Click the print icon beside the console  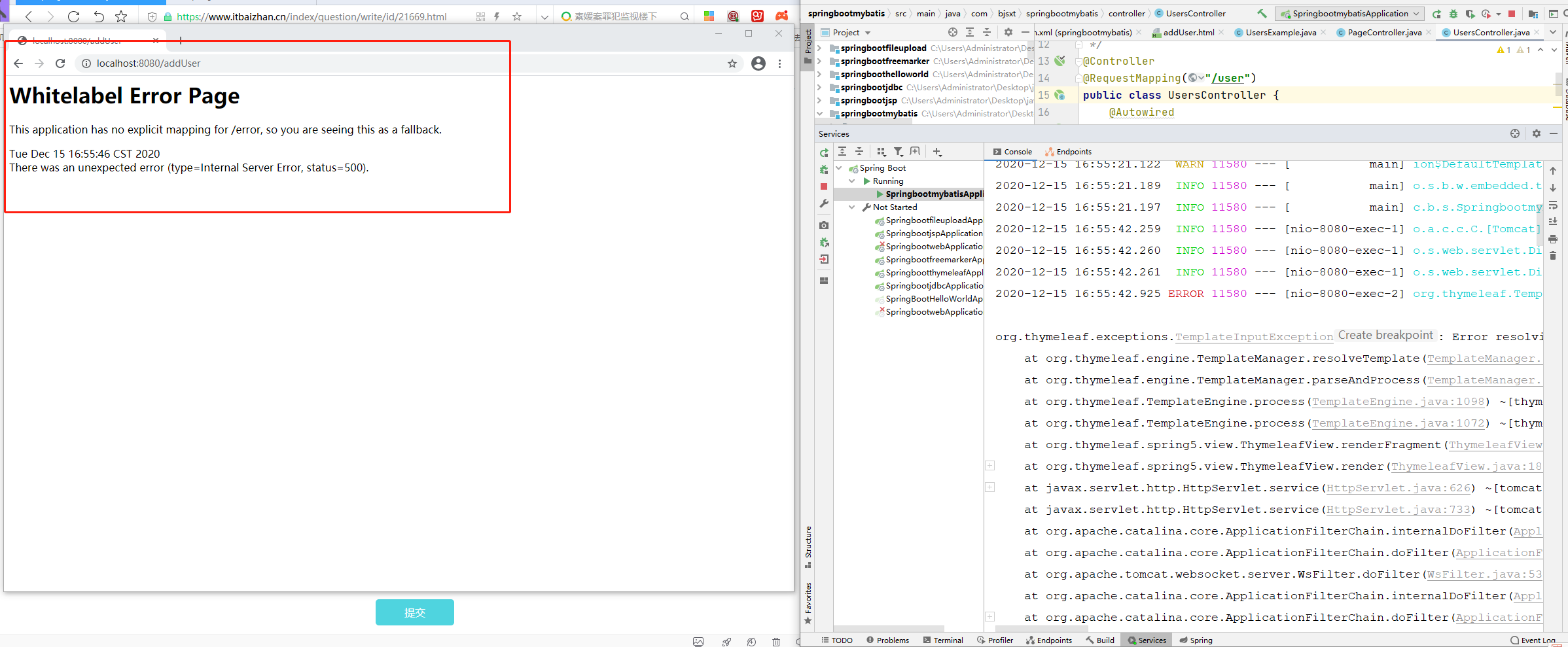(1553, 239)
